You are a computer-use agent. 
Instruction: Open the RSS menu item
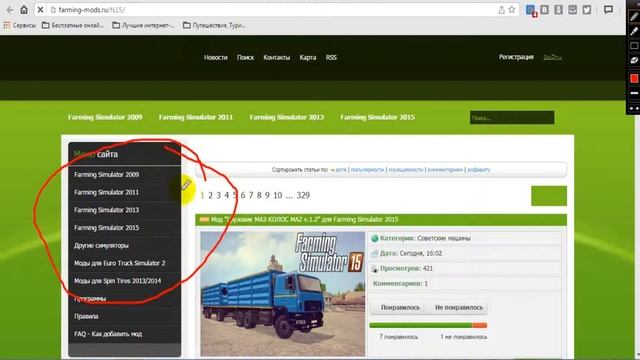(331, 58)
